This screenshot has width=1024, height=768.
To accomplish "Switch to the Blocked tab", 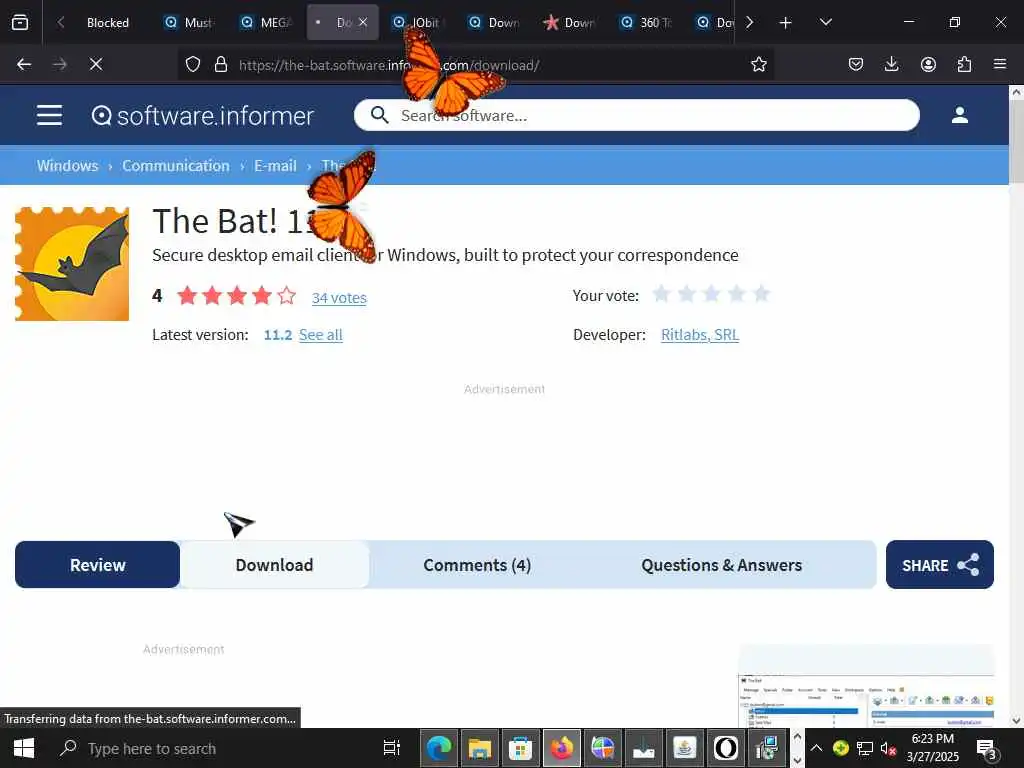I will (x=108, y=23).
